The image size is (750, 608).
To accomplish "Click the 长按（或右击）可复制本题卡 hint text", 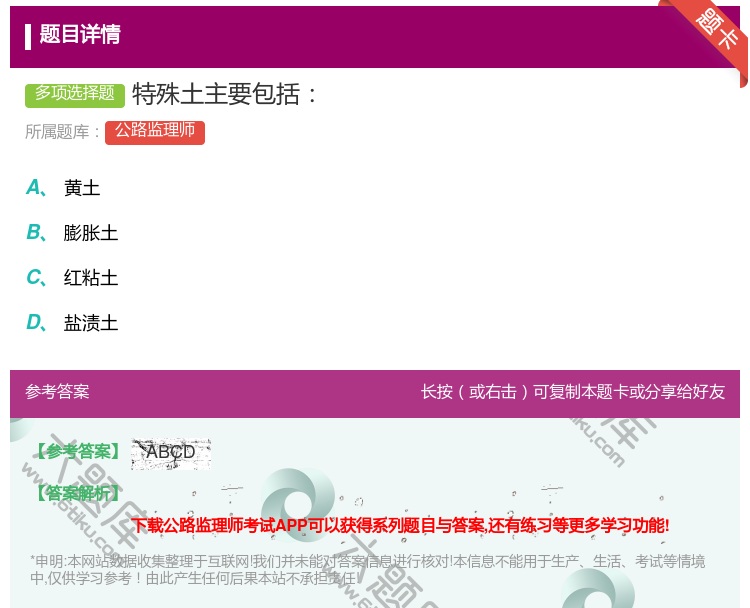I will pyautogui.click(x=573, y=392).
